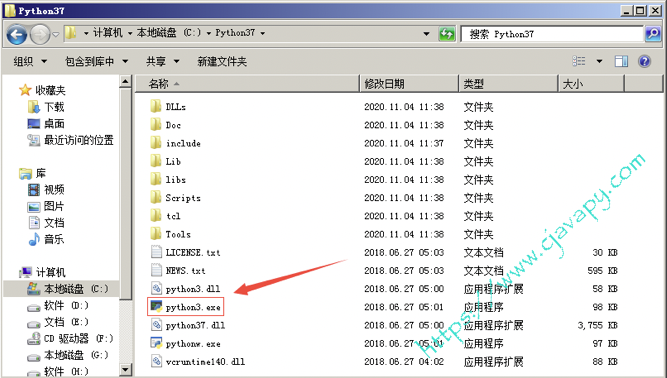Focus the 搜索 Python37 search box
Viewport: 667px width, 378px height.
pyautogui.click(x=553, y=34)
